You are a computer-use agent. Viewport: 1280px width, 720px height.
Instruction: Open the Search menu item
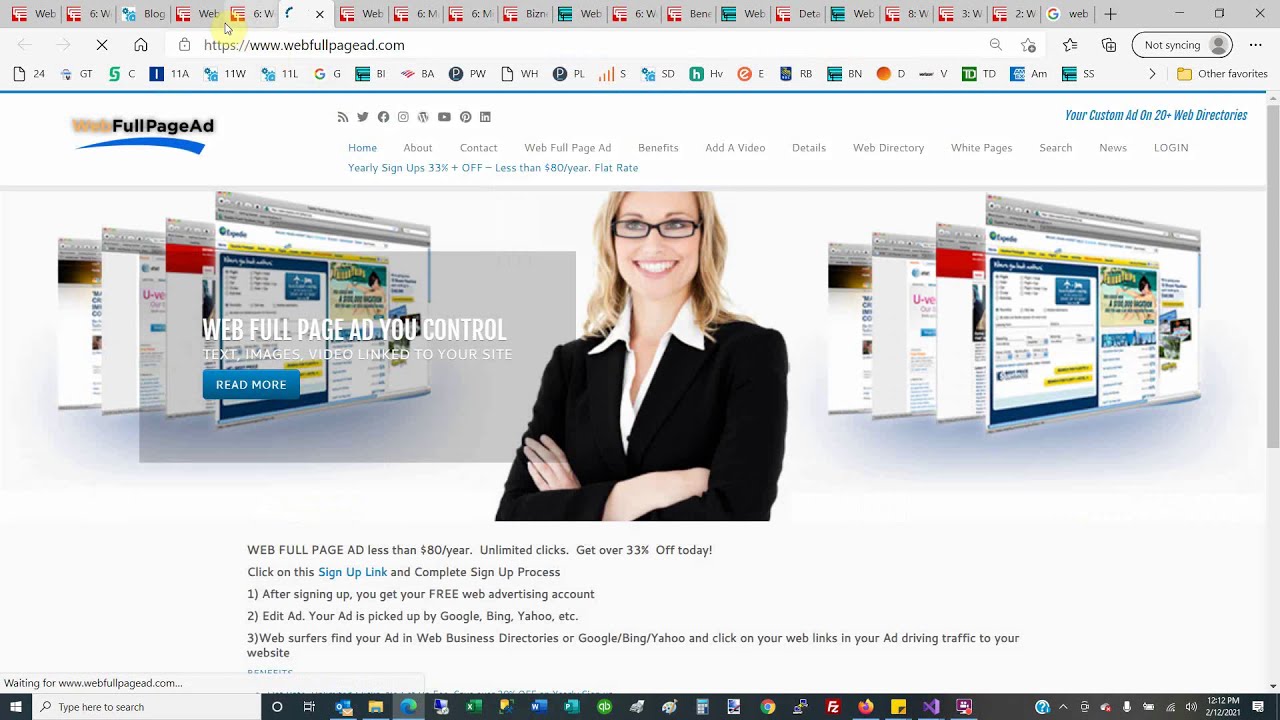[x=1055, y=148]
